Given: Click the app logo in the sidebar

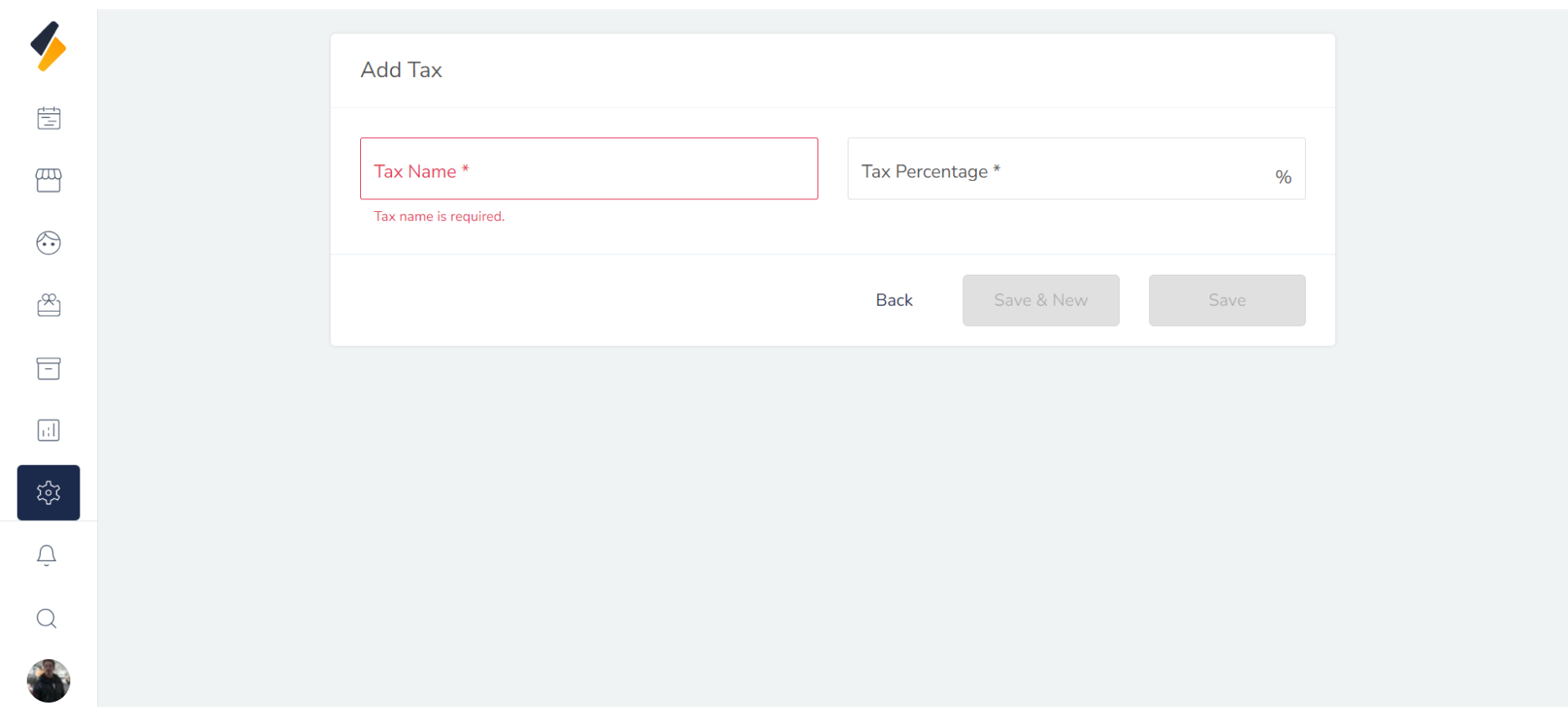Looking at the screenshot, I should point(49,47).
